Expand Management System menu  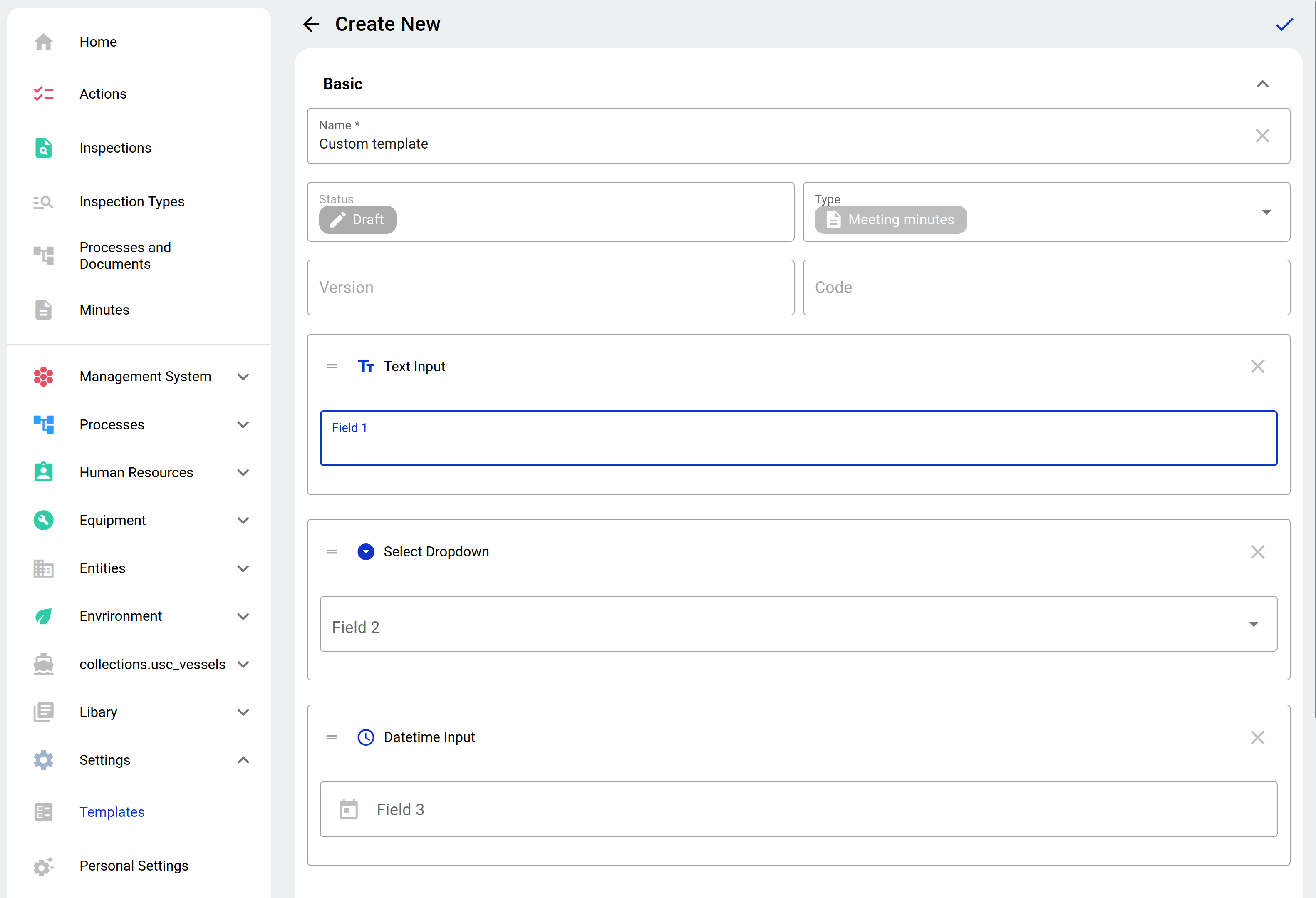243,377
